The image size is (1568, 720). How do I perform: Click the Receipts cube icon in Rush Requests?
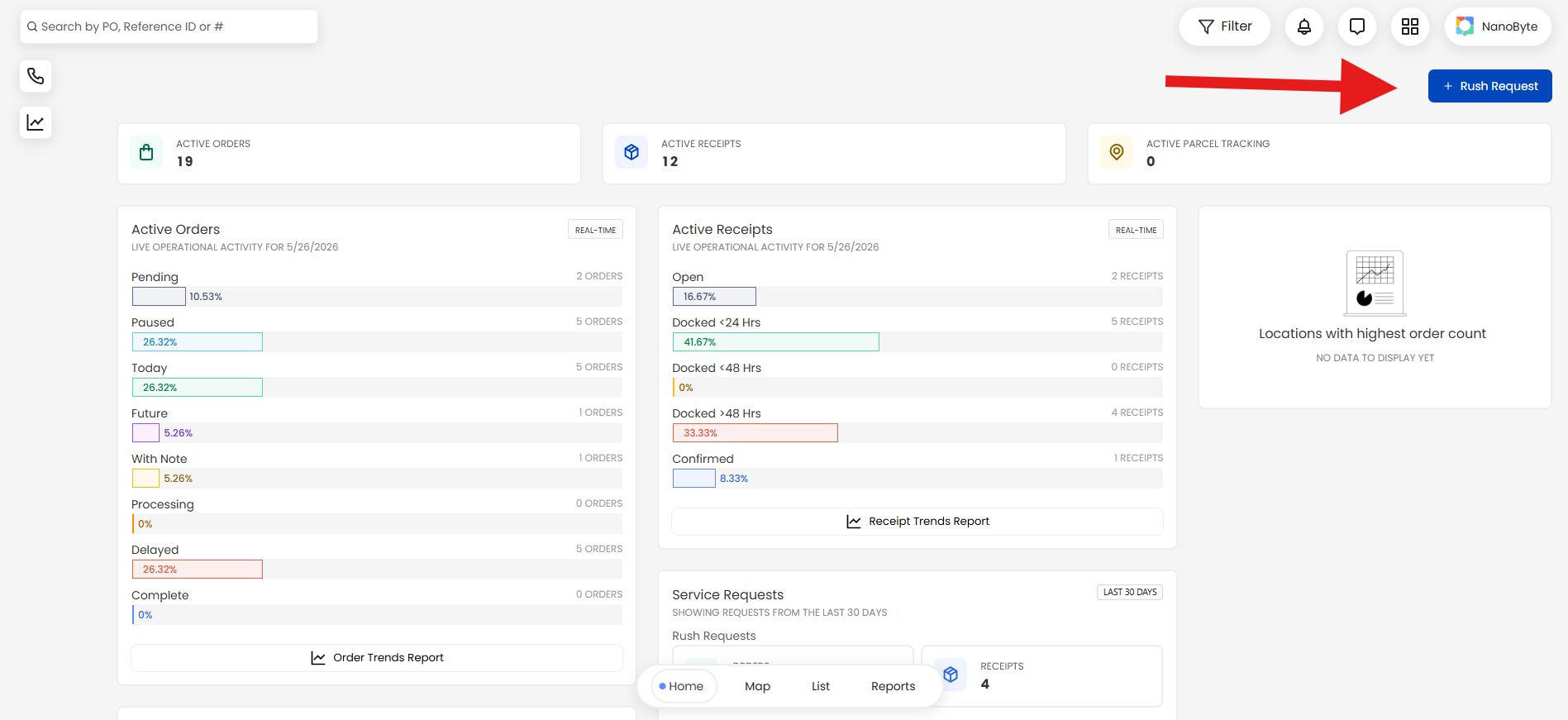click(x=951, y=675)
